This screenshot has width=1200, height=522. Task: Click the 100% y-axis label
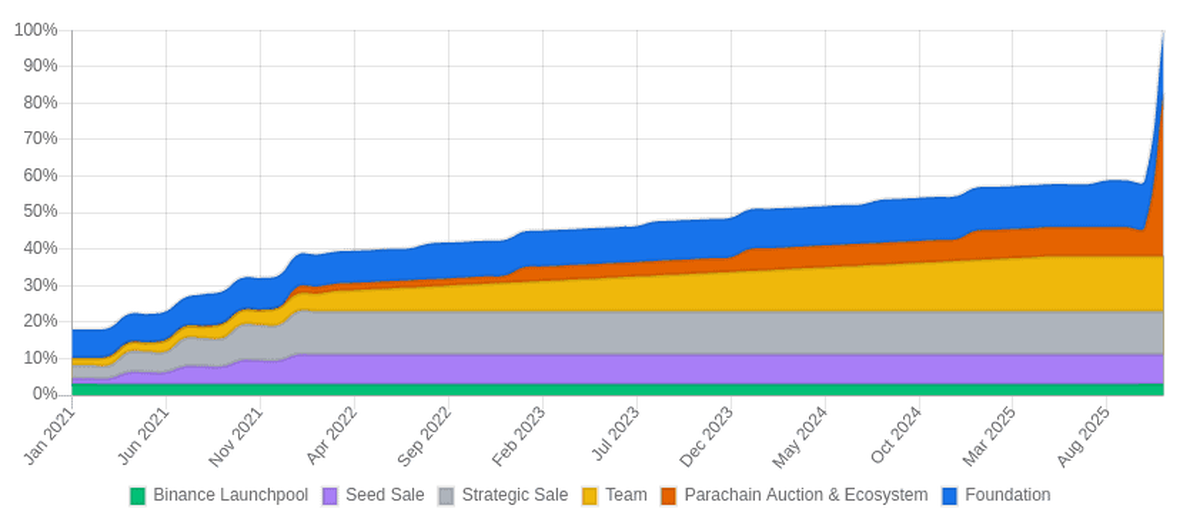[x=36, y=30]
